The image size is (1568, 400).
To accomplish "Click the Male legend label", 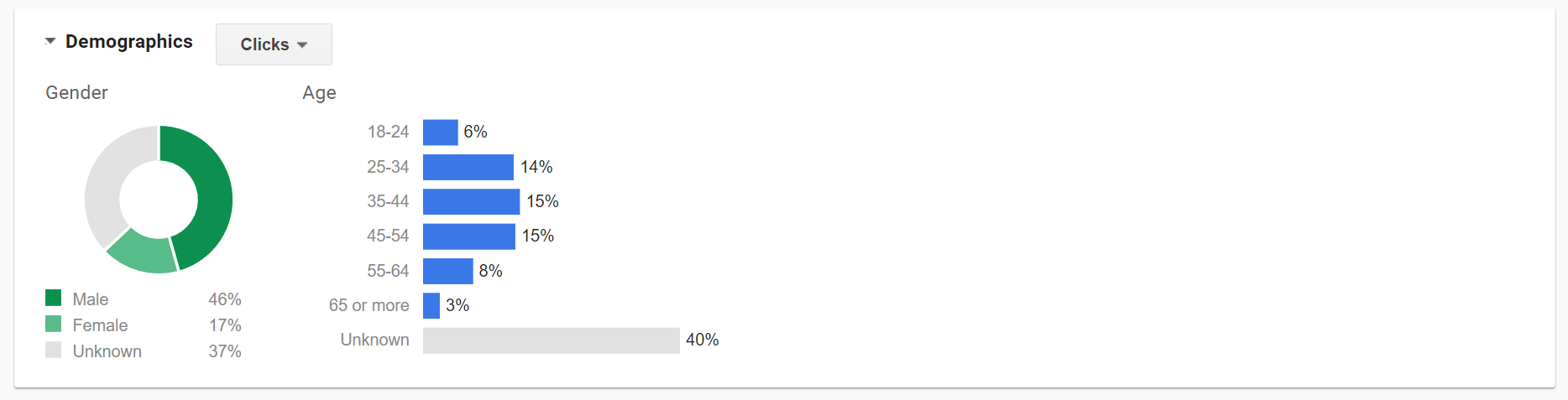I will tap(91, 299).
